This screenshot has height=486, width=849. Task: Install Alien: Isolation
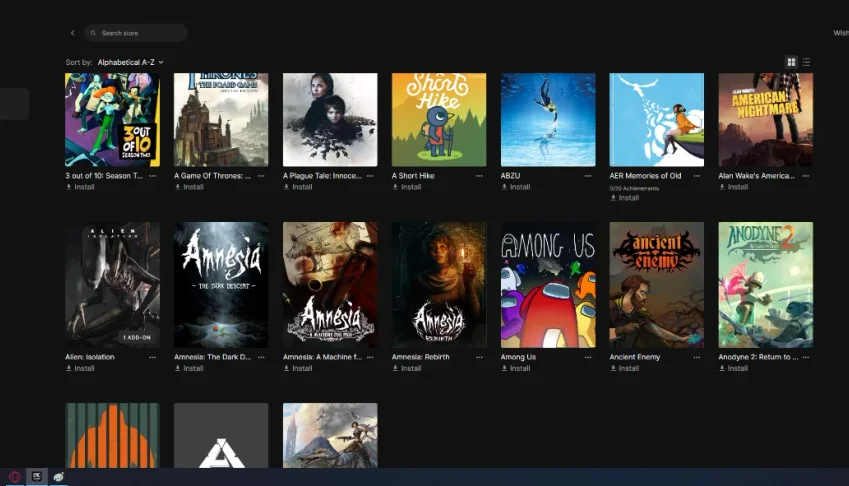80,369
